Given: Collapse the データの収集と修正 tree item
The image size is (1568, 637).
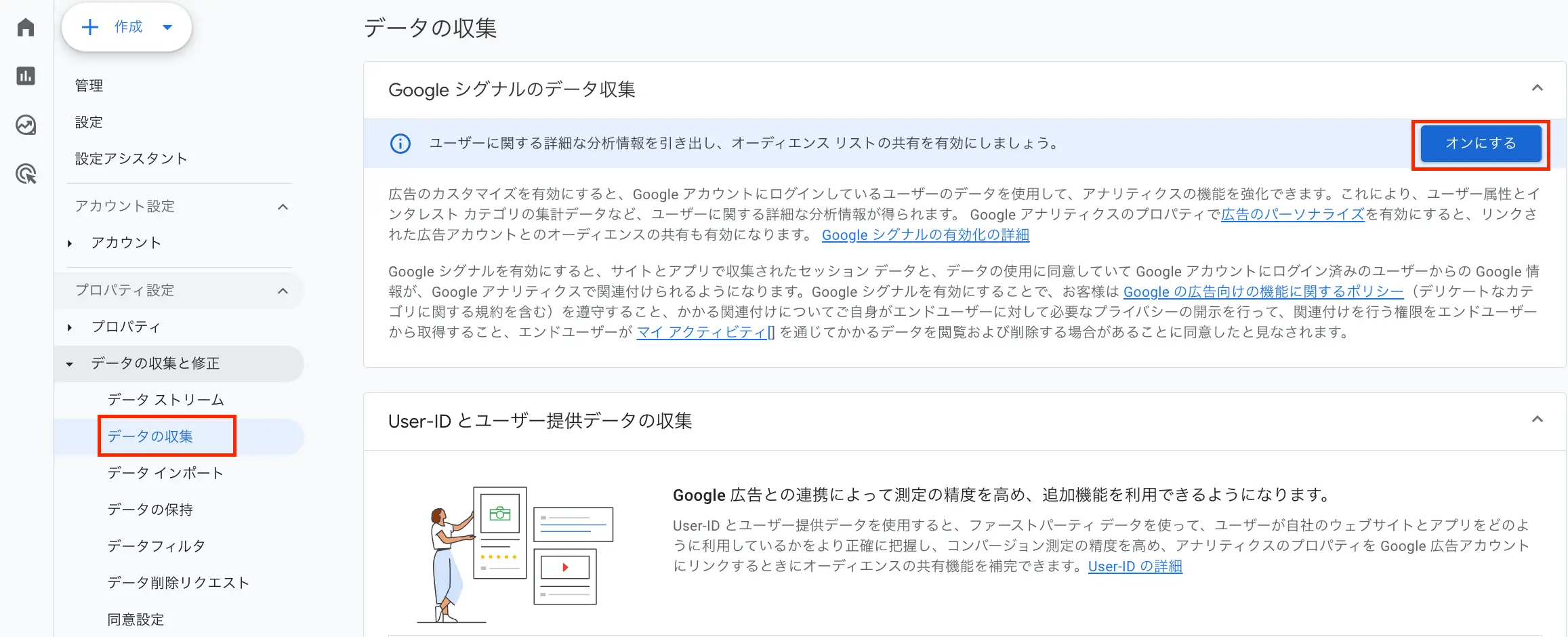Looking at the screenshot, I should 70,364.
